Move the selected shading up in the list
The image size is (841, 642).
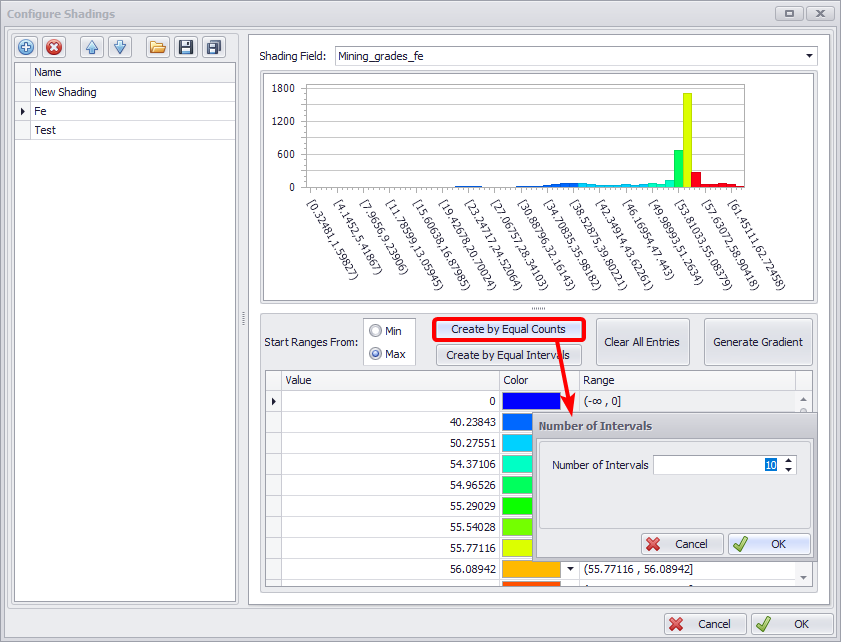coord(92,47)
